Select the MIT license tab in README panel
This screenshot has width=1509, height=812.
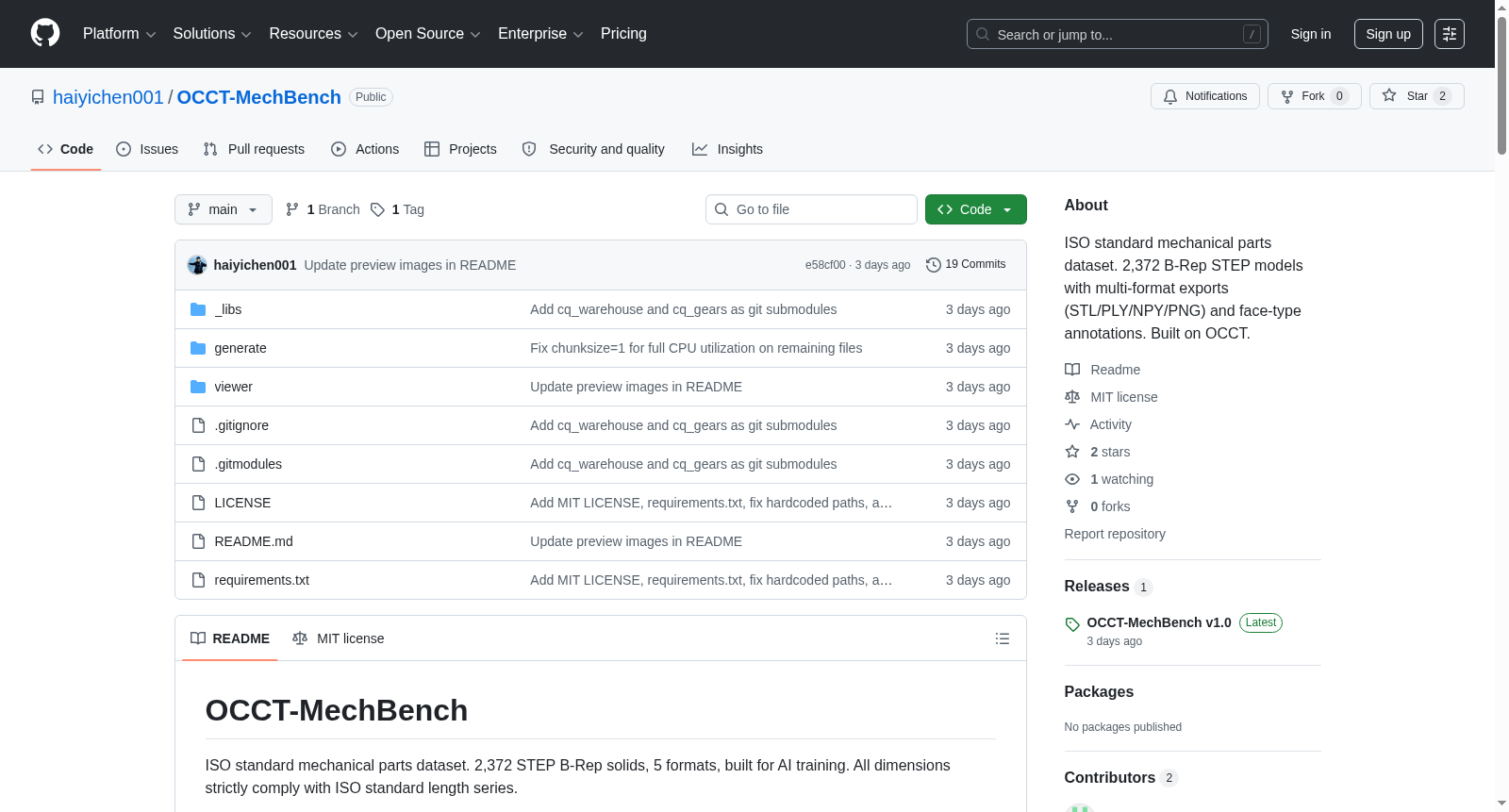pos(339,638)
